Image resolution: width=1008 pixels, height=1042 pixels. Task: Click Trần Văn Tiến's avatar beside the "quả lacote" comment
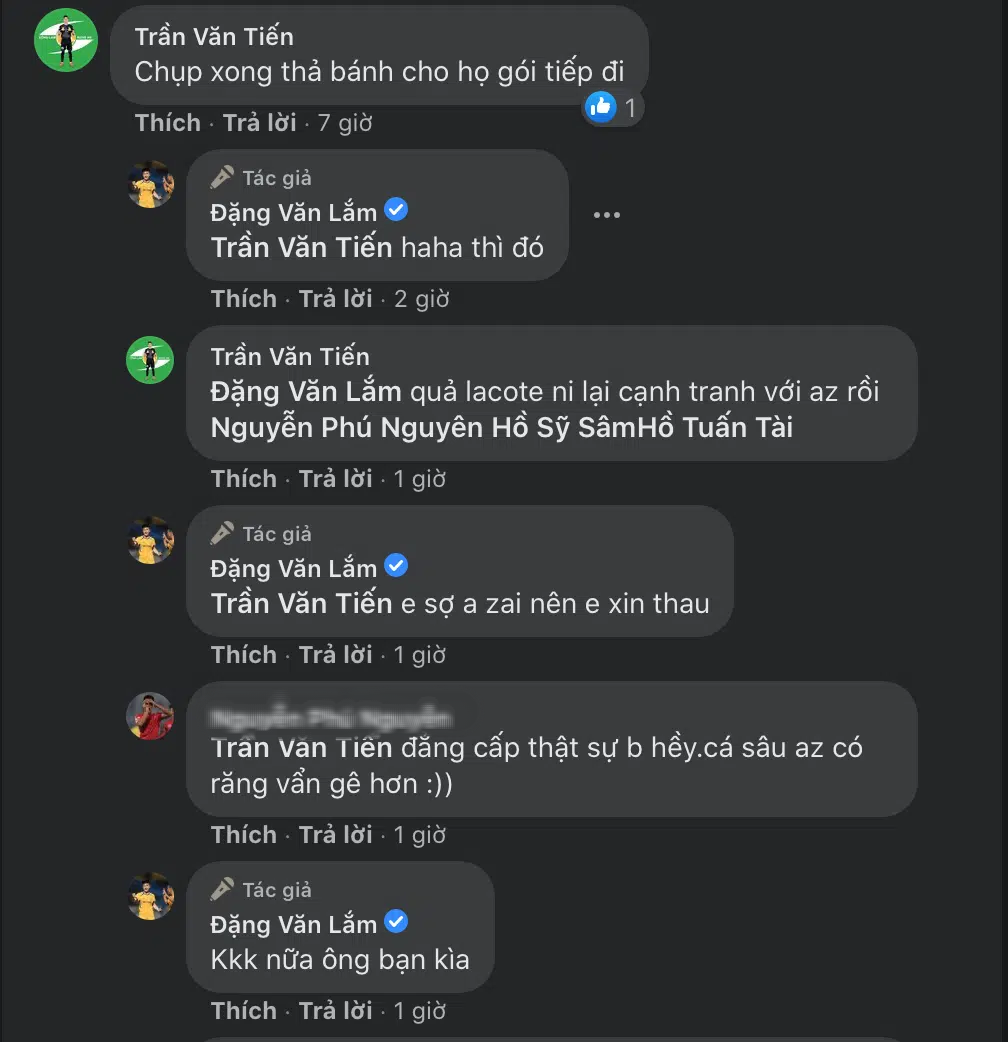point(151,360)
